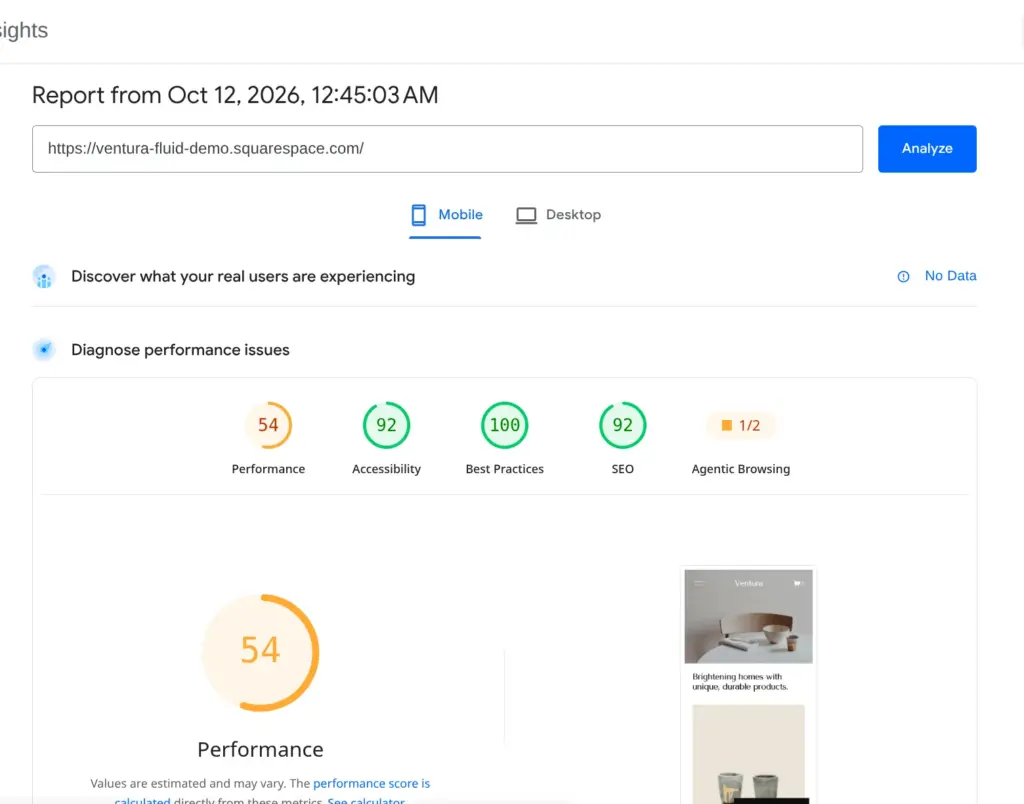1024x804 pixels.
Task: Switch to the Mobile tab
Action: click(447, 215)
